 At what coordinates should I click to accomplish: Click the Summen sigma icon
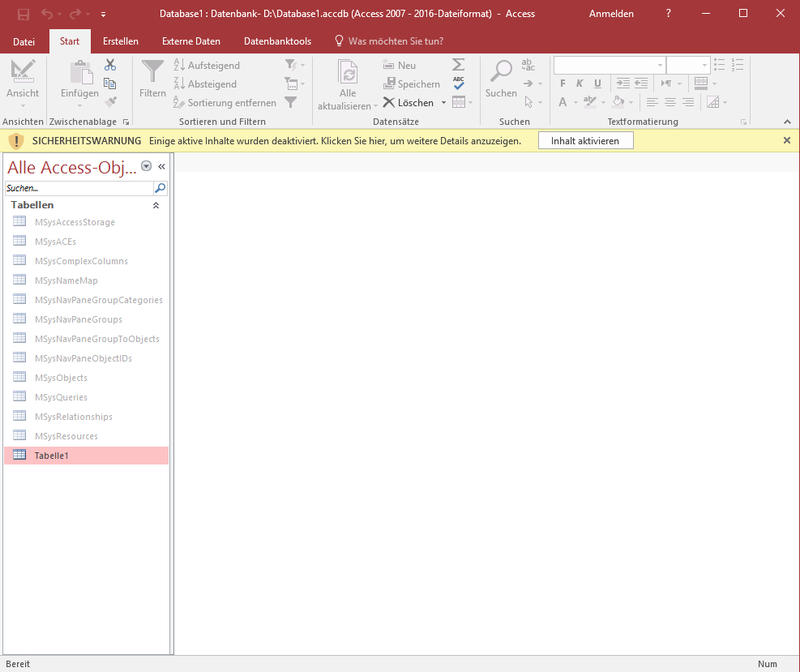(458, 65)
